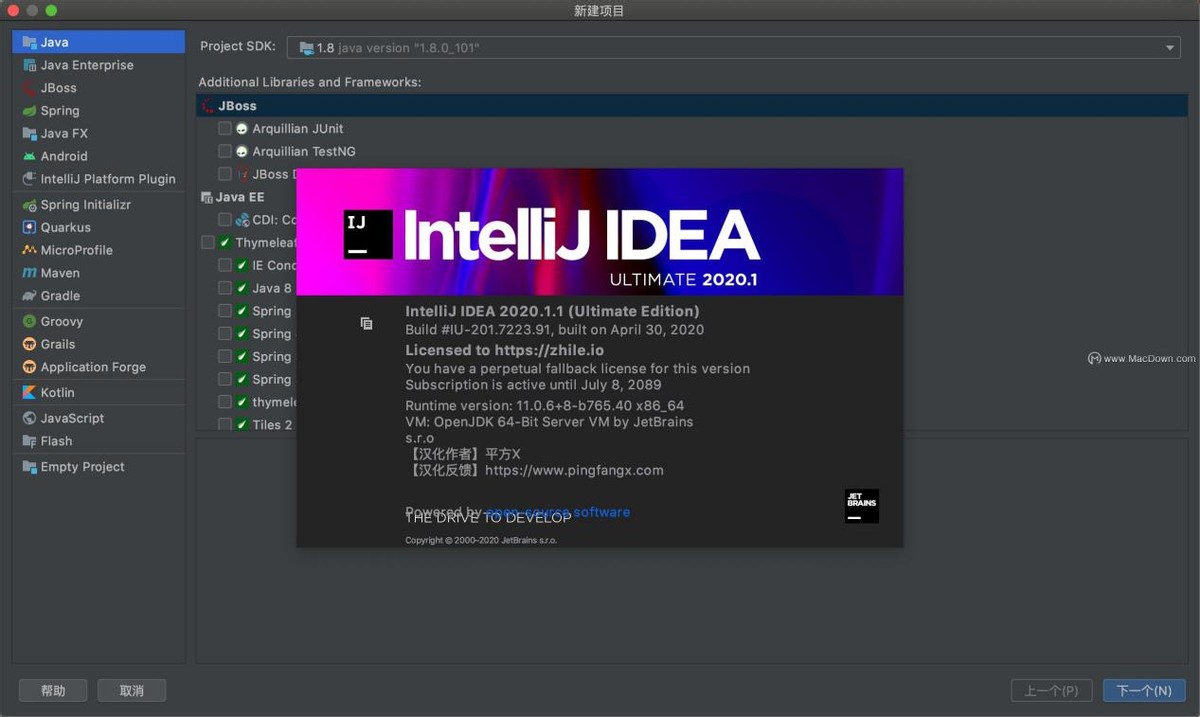The width and height of the screenshot is (1200, 717).
Task: Choose the Java FX project icon
Action: point(30,133)
